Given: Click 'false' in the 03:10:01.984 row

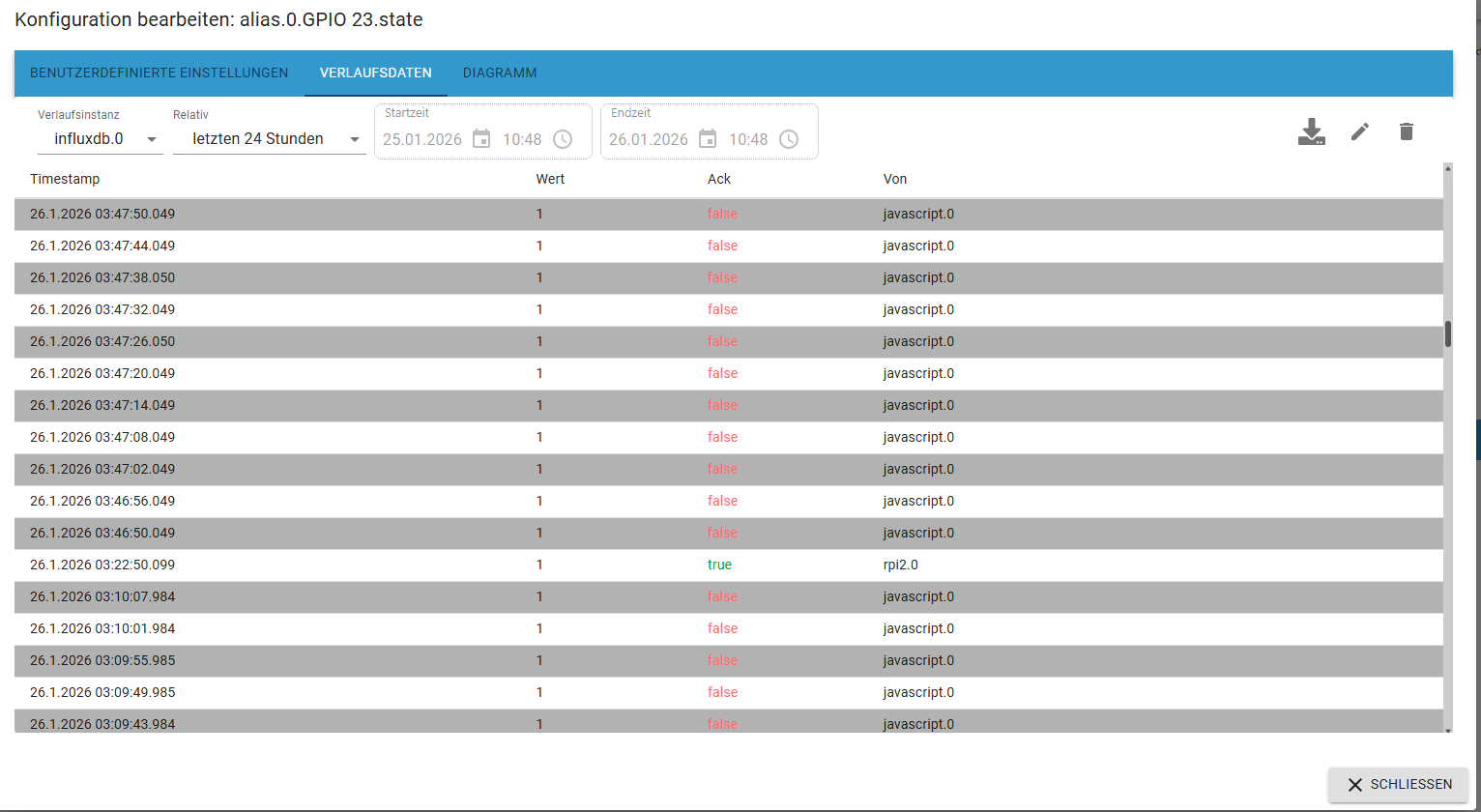Looking at the screenshot, I should point(722,628).
